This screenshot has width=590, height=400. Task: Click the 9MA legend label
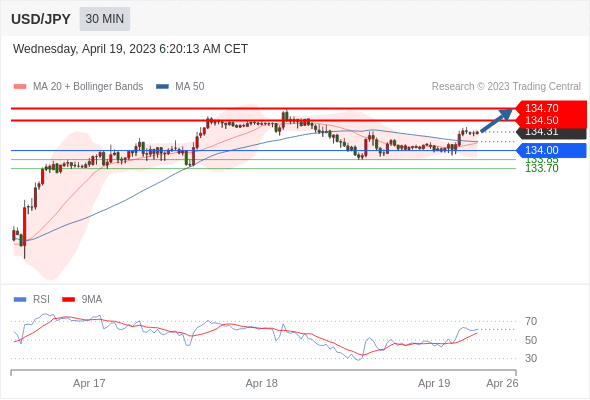[x=92, y=300]
